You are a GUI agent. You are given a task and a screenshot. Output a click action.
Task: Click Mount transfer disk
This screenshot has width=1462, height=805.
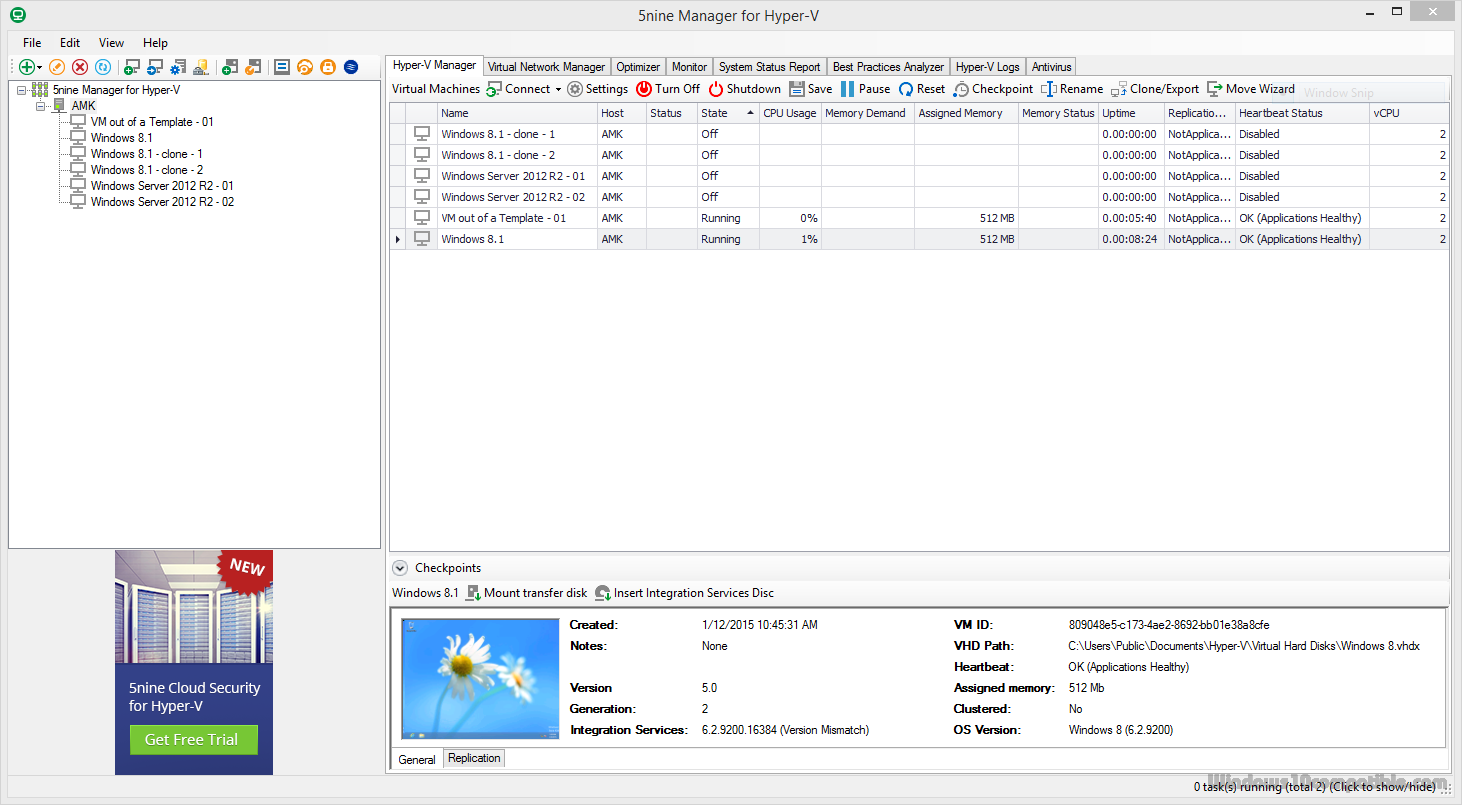pos(527,593)
